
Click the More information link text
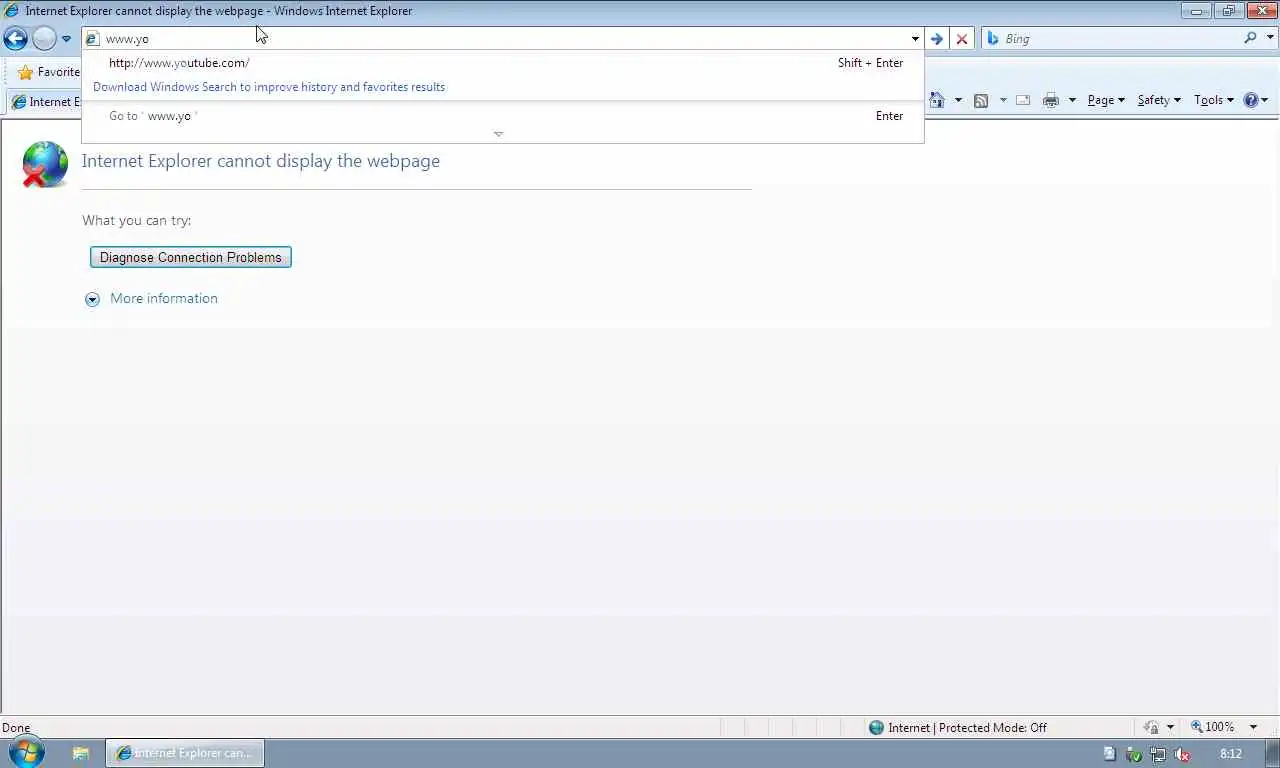point(164,298)
